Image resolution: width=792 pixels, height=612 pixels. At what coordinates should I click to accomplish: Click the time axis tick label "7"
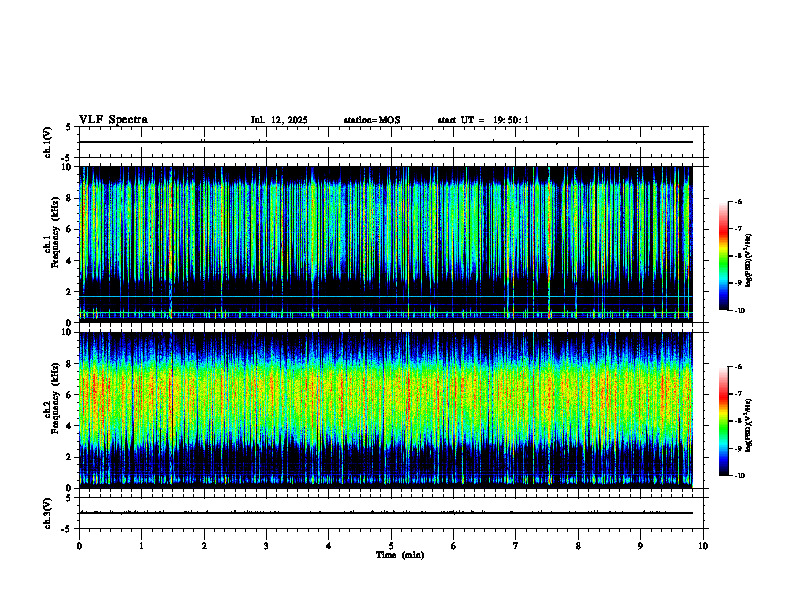point(516,546)
